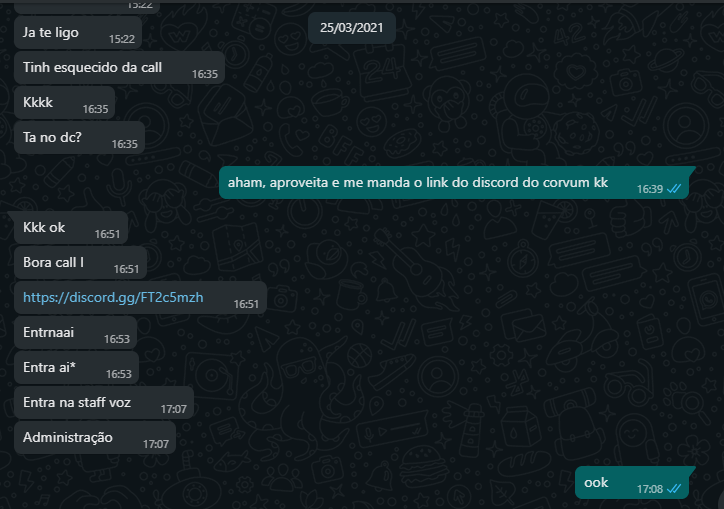This screenshot has width=724, height=509.
Task: Click the partially visible 15:22 message at top
Action: [87, 6]
